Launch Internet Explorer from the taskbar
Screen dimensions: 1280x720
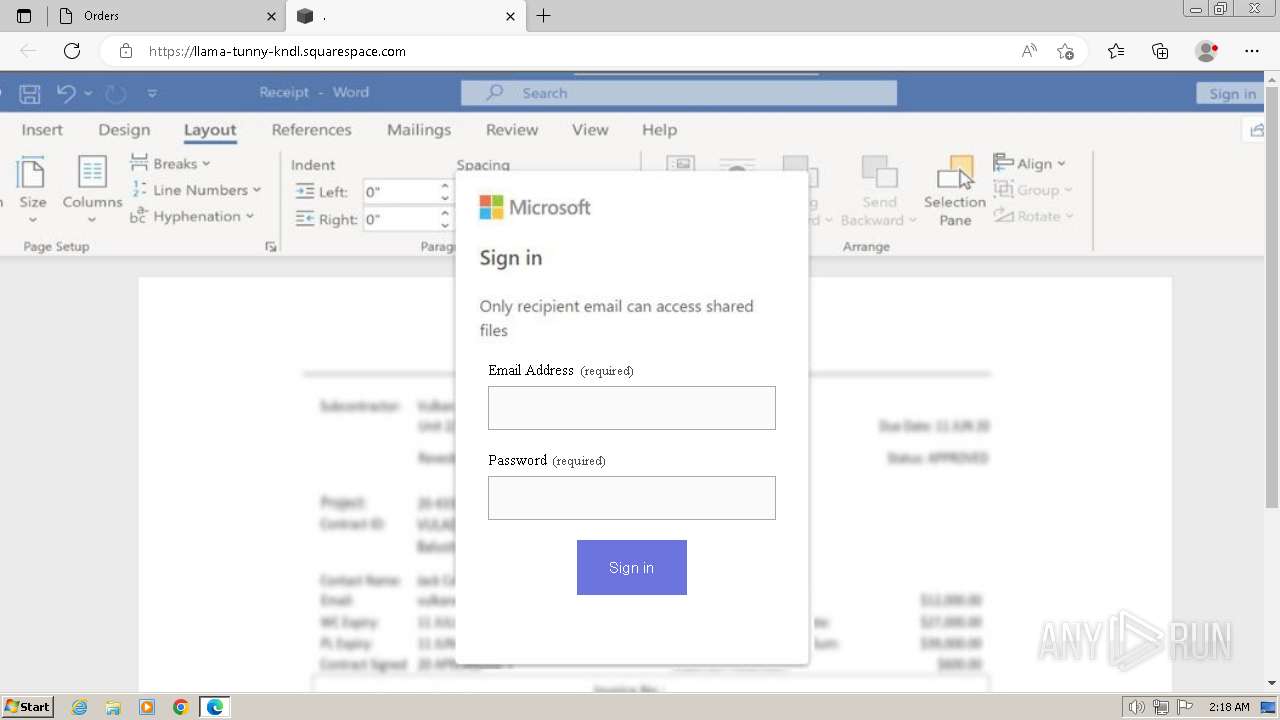[80, 707]
